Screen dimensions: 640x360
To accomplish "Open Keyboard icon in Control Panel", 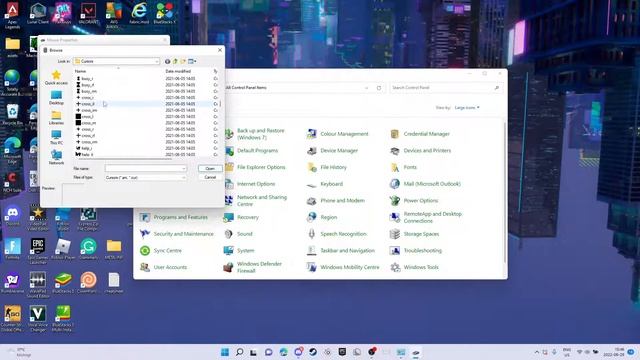I will pos(312,184).
